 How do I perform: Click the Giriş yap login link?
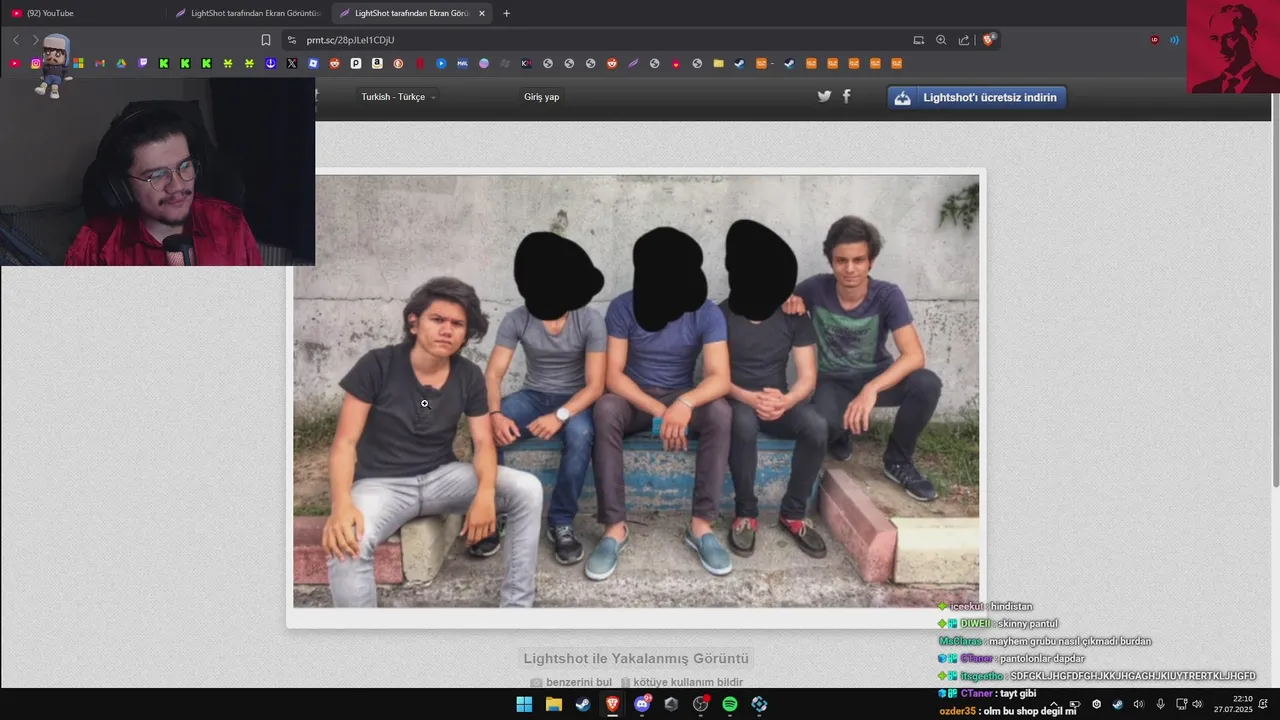coord(541,97)
